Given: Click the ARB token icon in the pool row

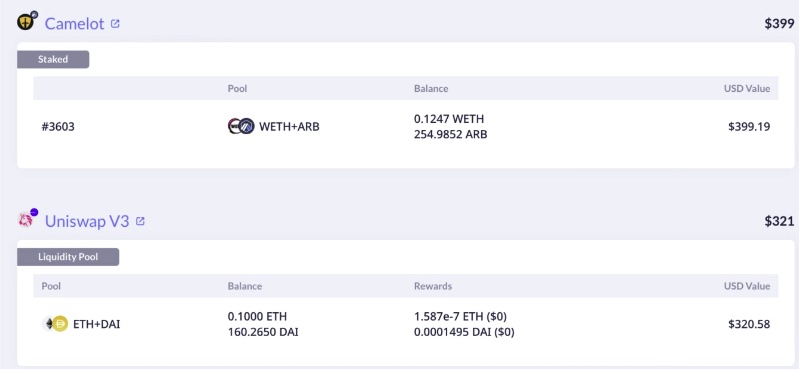Looking at the screenshot, I should coord(247,126).
